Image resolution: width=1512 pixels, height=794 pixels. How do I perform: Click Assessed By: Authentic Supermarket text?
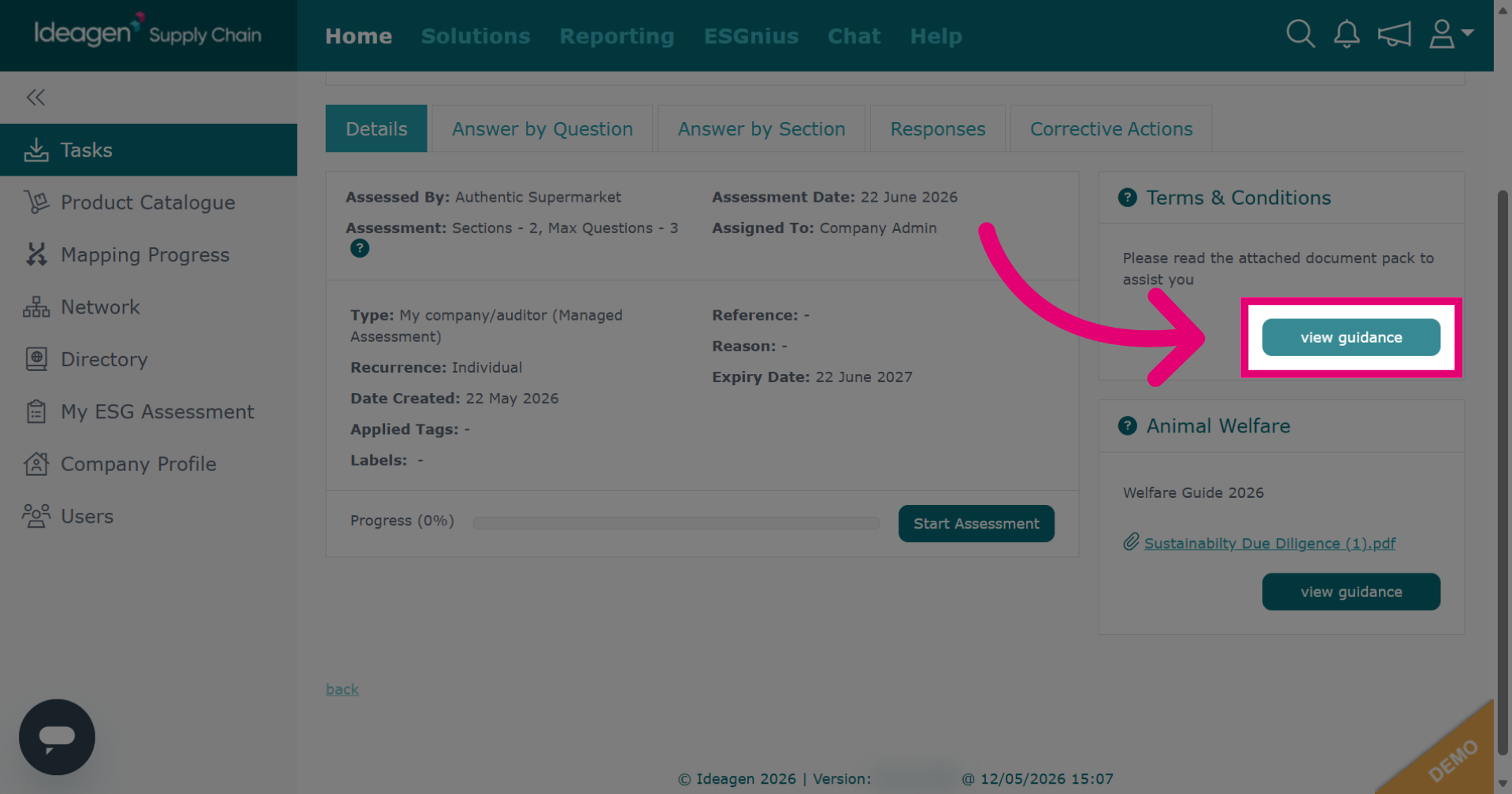coord(483,197)
